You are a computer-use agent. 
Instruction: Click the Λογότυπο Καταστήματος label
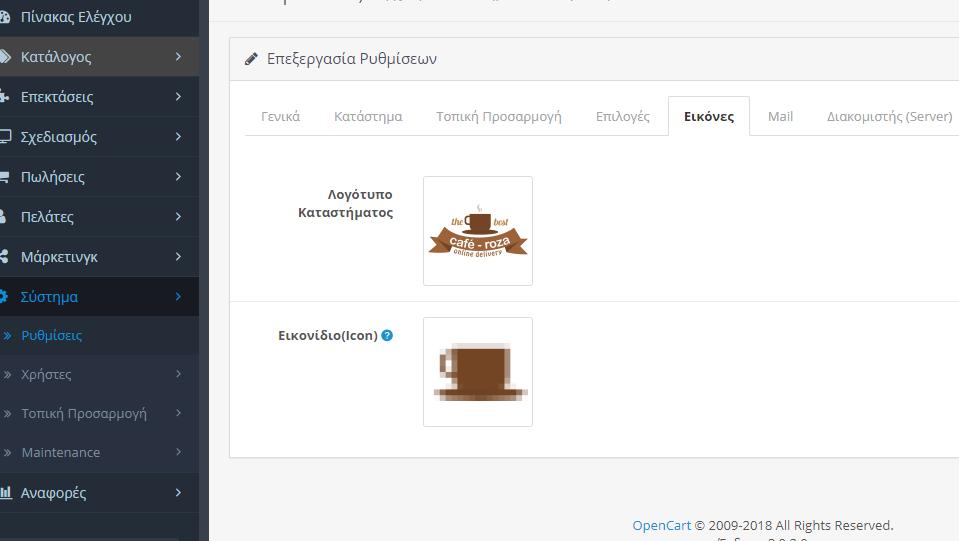(346, 204)
